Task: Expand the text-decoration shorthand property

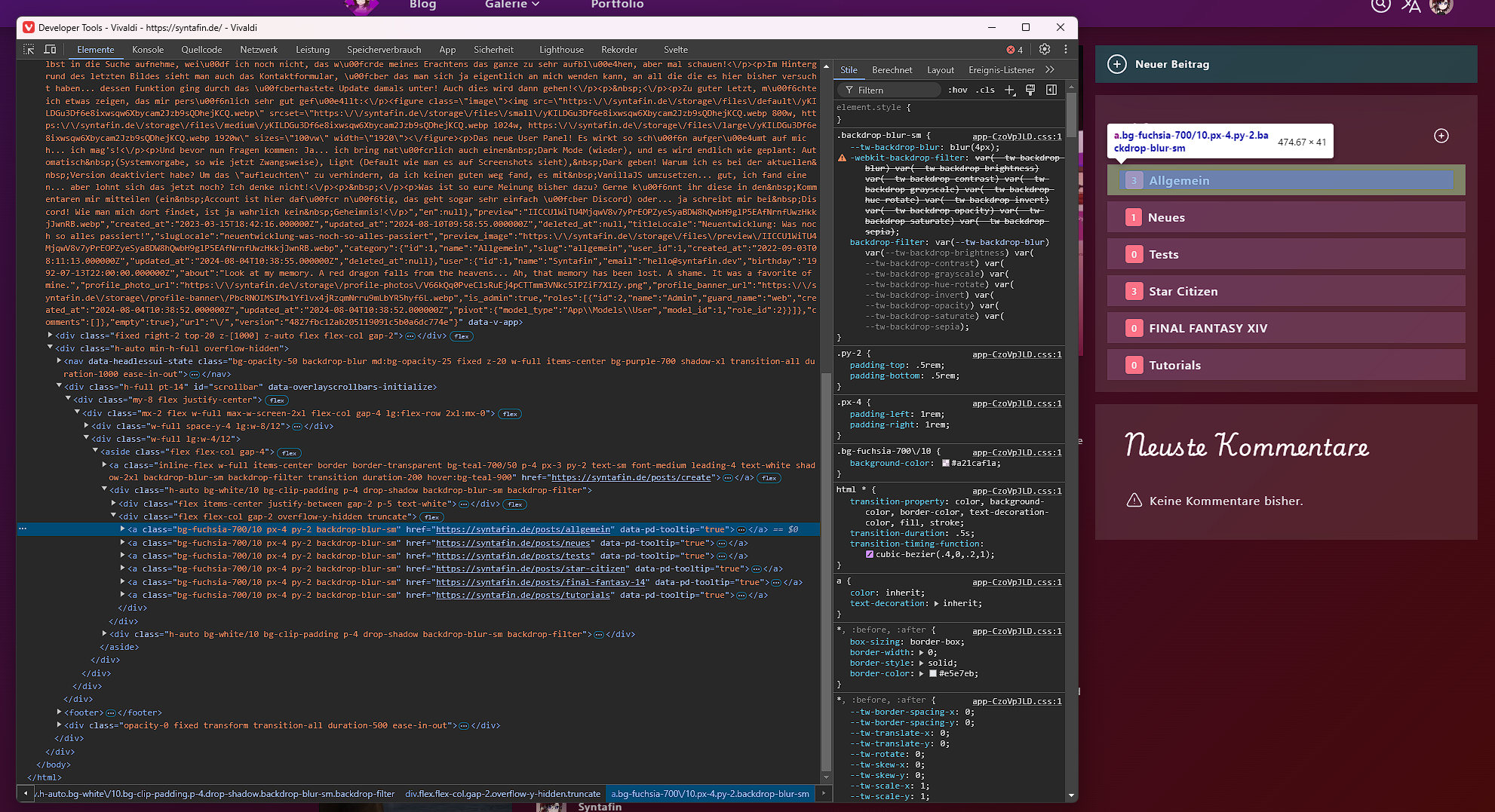Action: tap(937, 604)
